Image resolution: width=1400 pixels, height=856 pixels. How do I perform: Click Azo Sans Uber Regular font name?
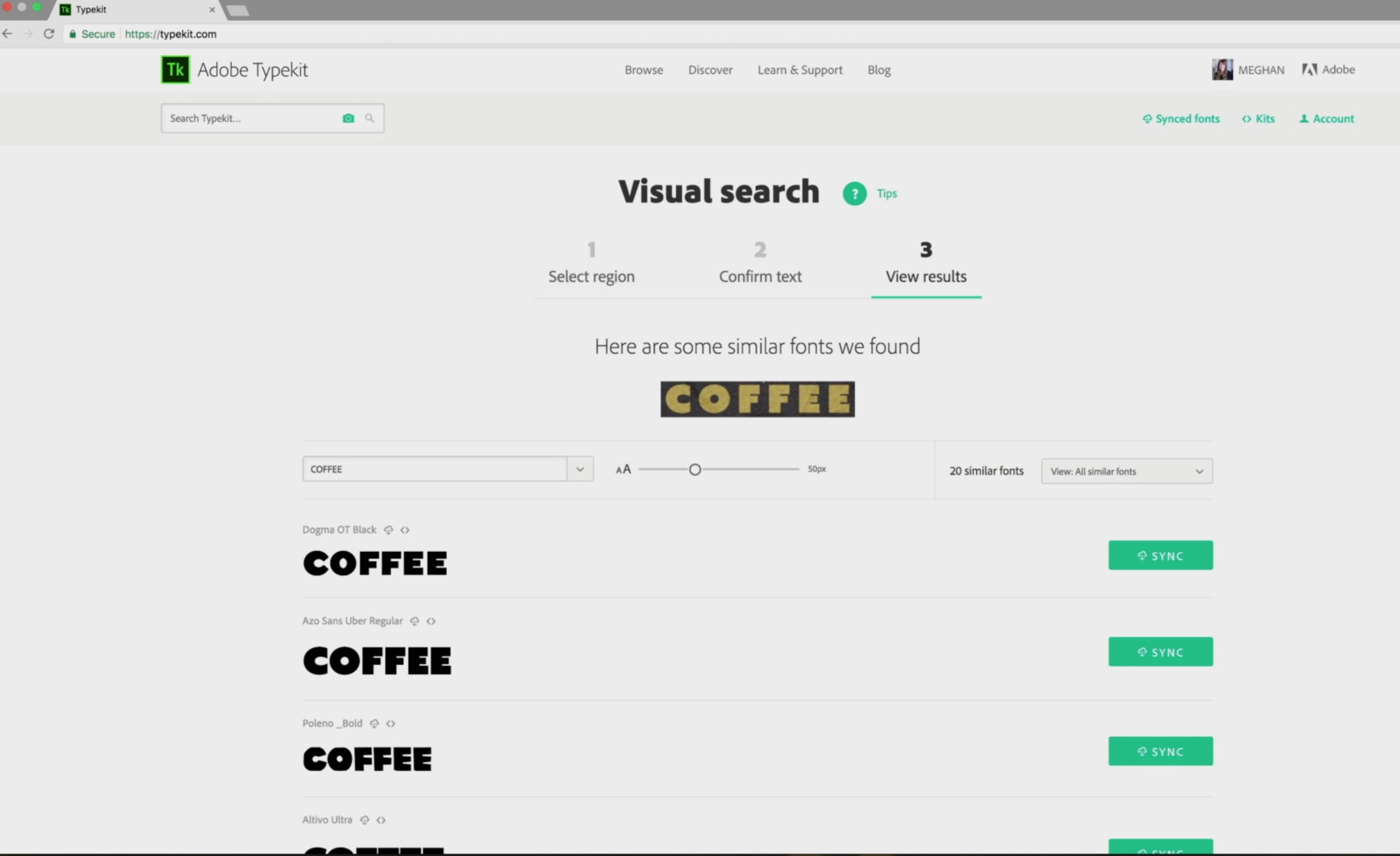click(x=353, y=621)
